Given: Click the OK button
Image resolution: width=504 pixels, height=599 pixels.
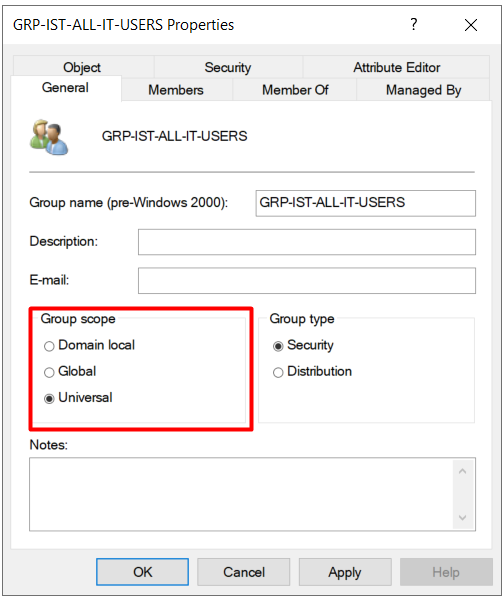Looking at the screenshot, I should point(143,572).
